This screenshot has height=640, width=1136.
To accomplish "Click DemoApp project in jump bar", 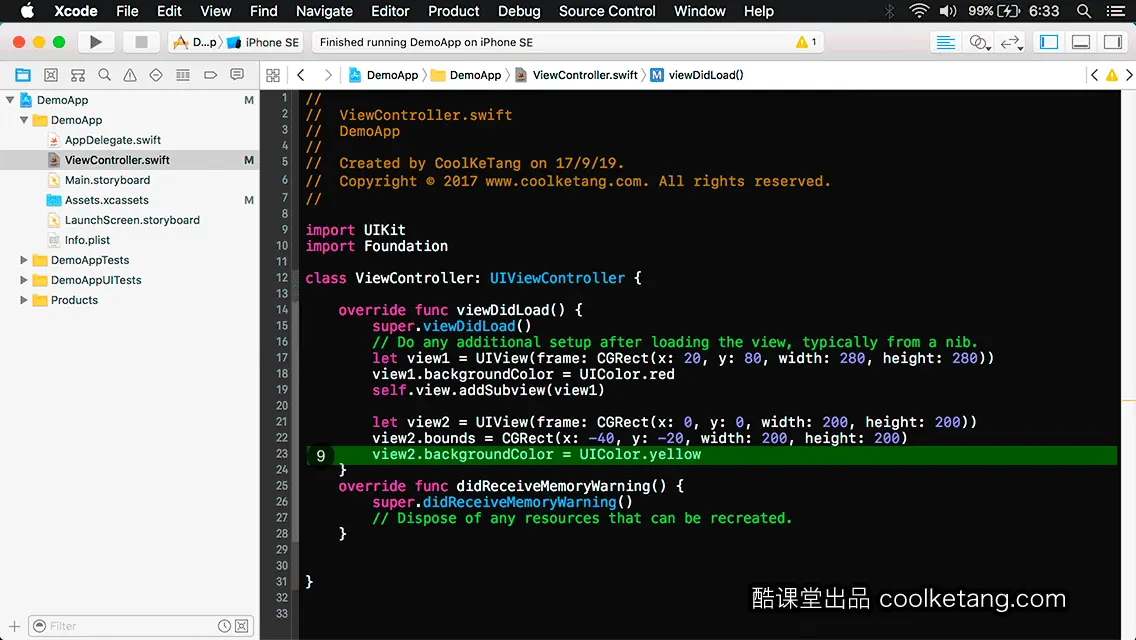I will tap(384, 75).
